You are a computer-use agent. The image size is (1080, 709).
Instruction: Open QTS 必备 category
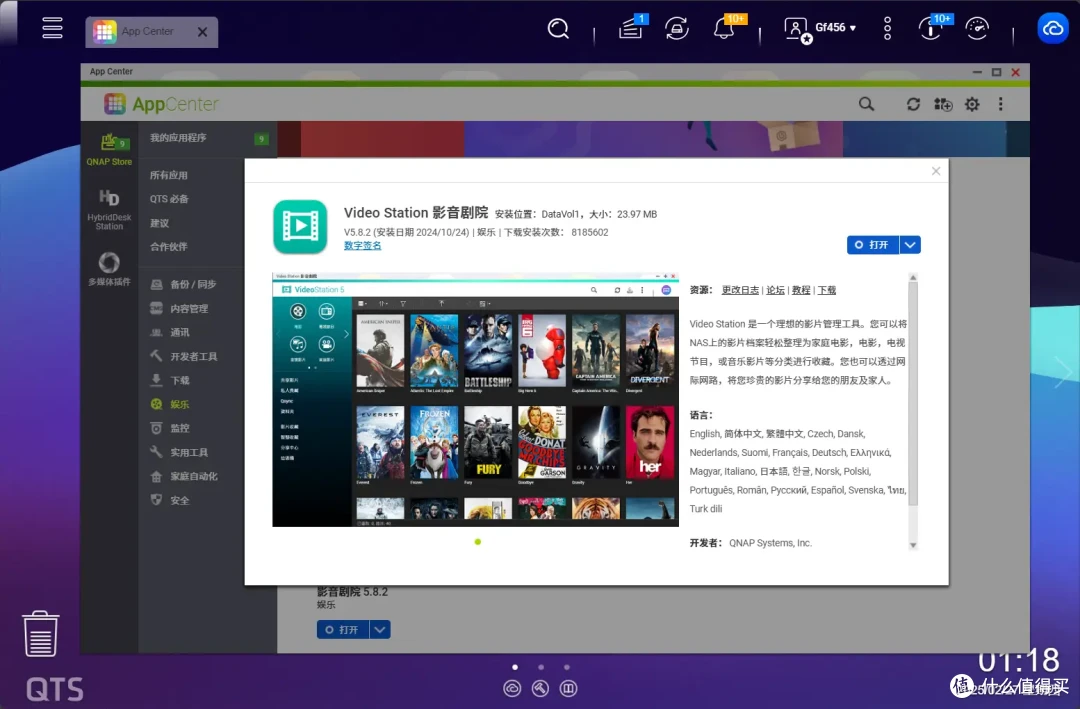pyautogui.click(x=169, y=198)
